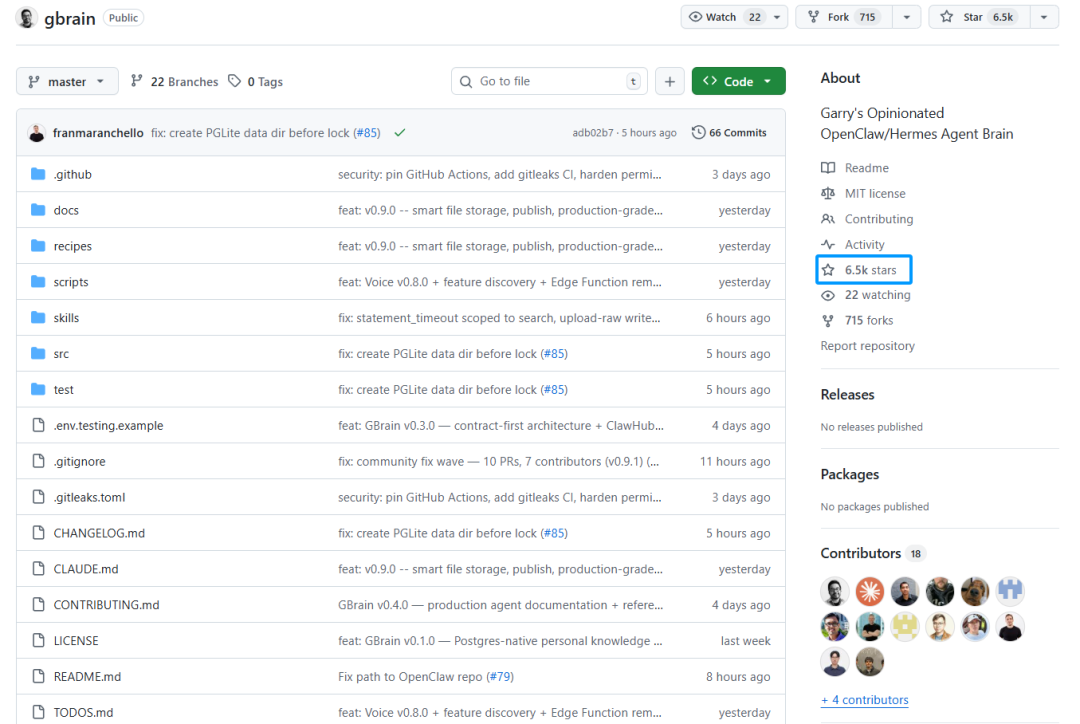Click the first contributor avatar

coord(835,592)
